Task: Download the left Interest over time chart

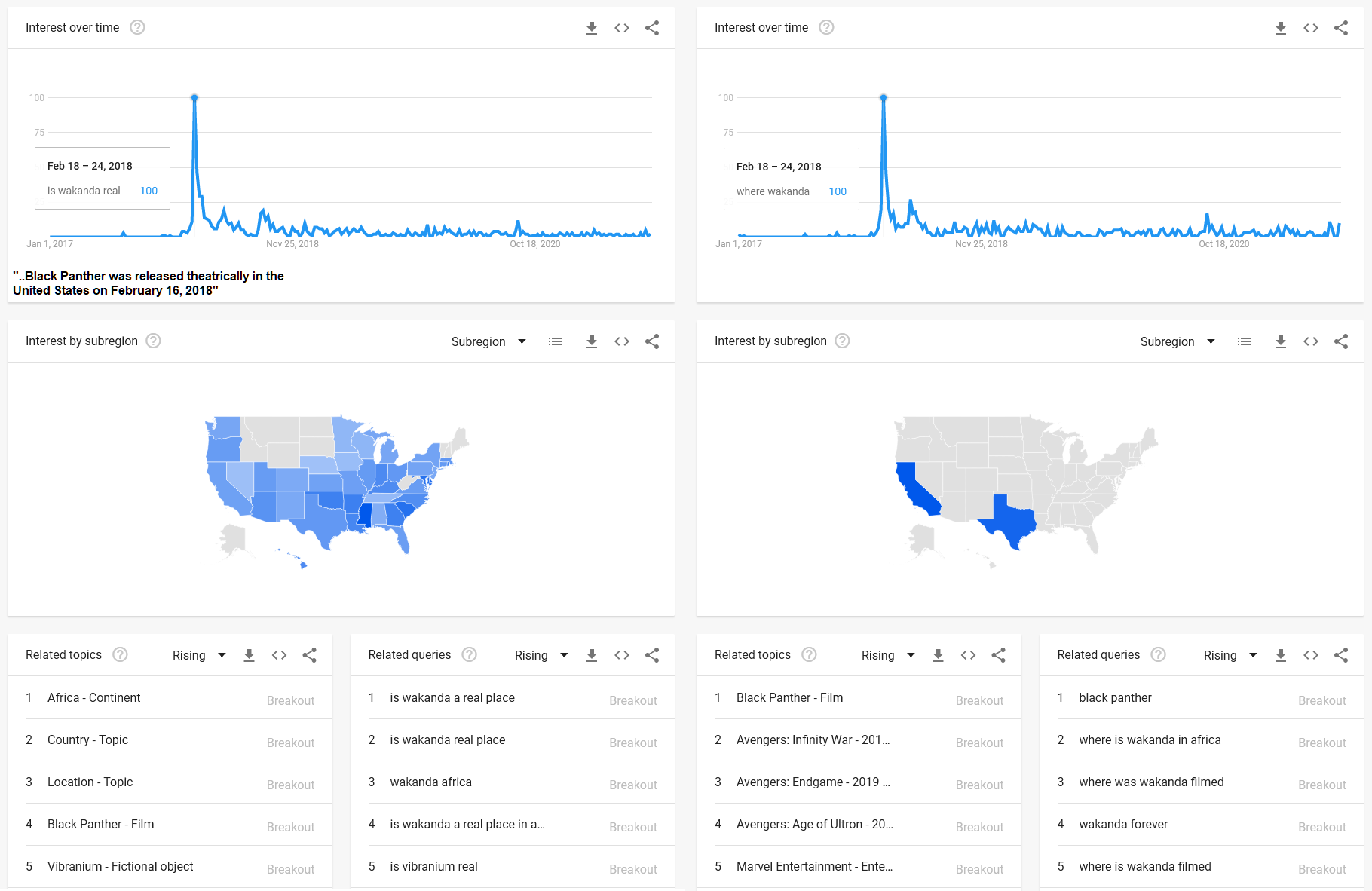Action: (x=592, y=28)
